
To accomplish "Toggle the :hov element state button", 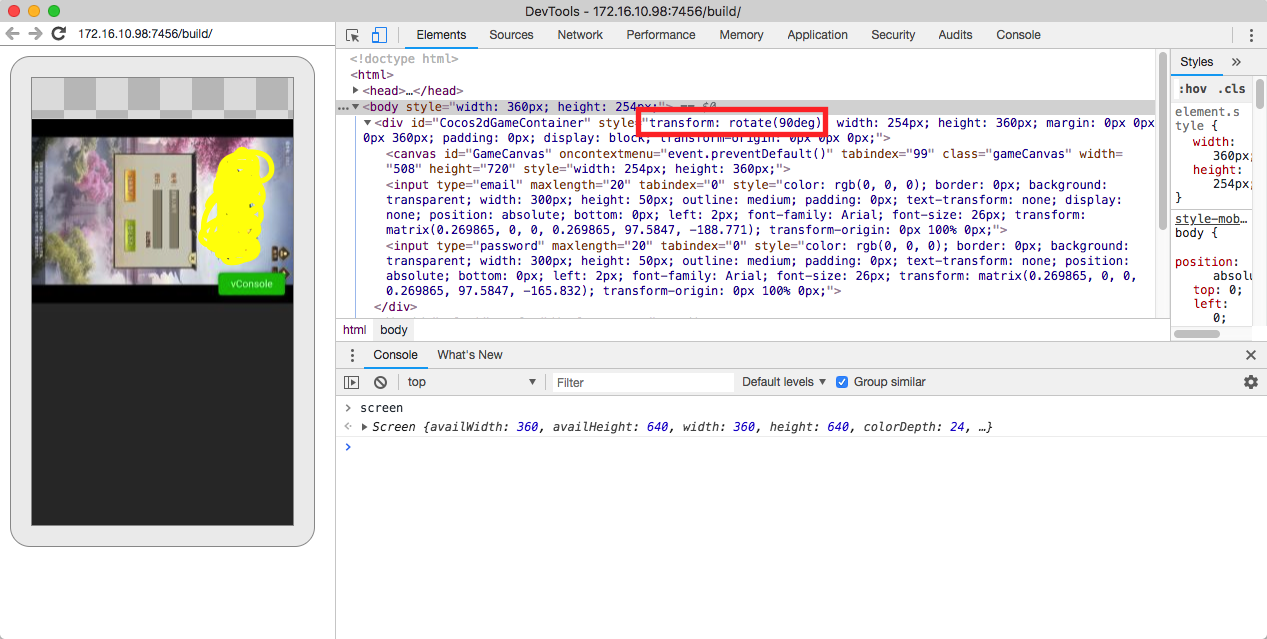I will 1193,89.
